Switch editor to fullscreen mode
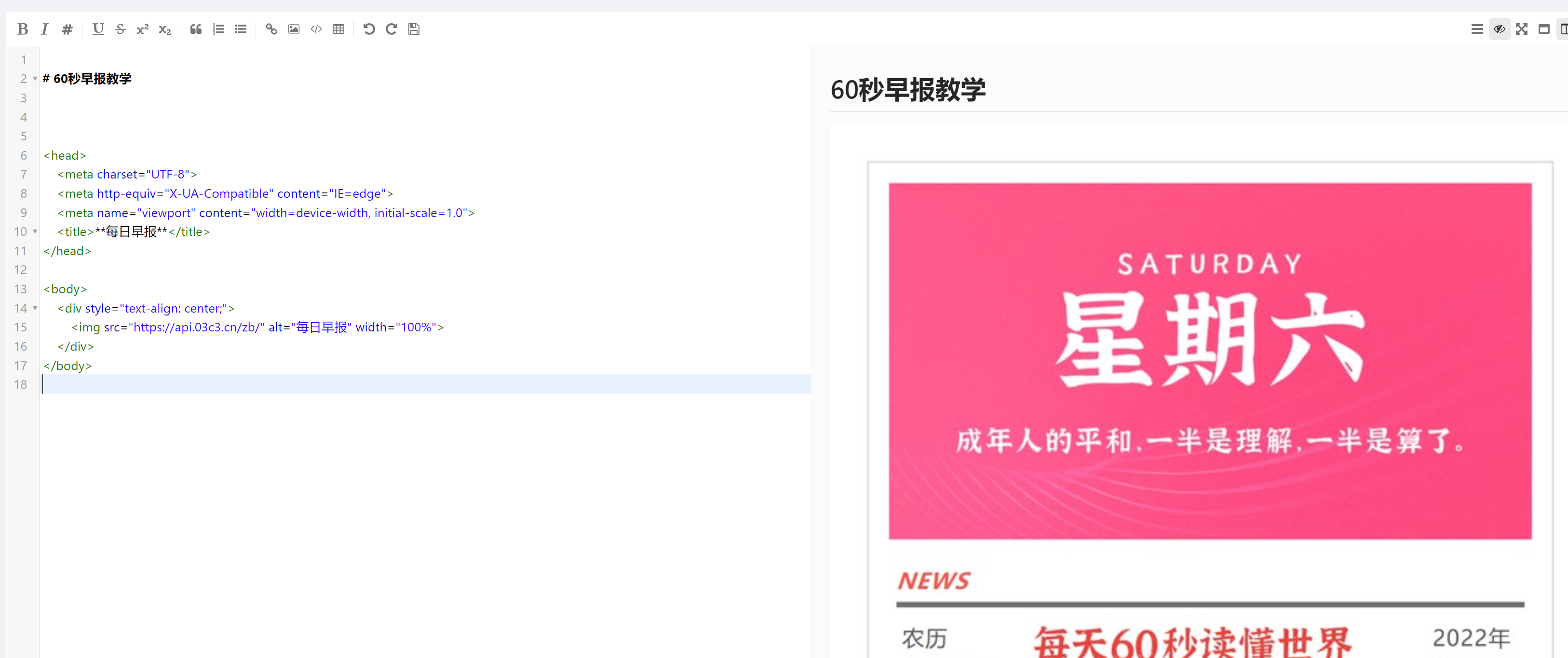1568x658 pixels. tap(1522, 29)
